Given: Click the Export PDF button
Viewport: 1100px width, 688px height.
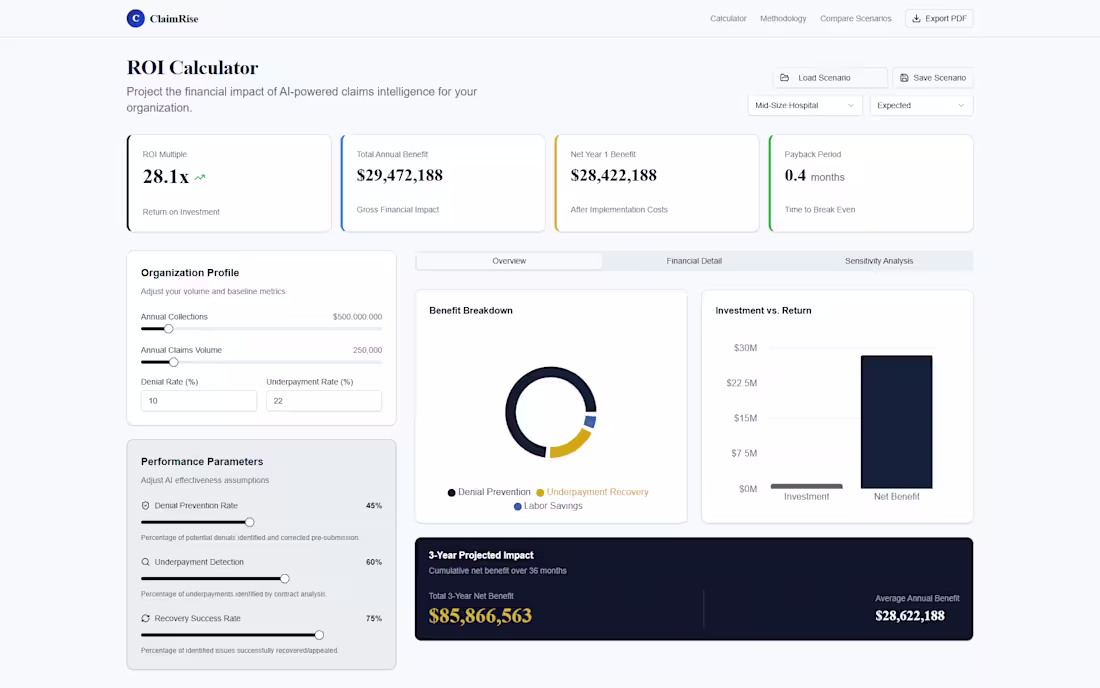Looking at the screenshot, I should click(x=939, y=18).
